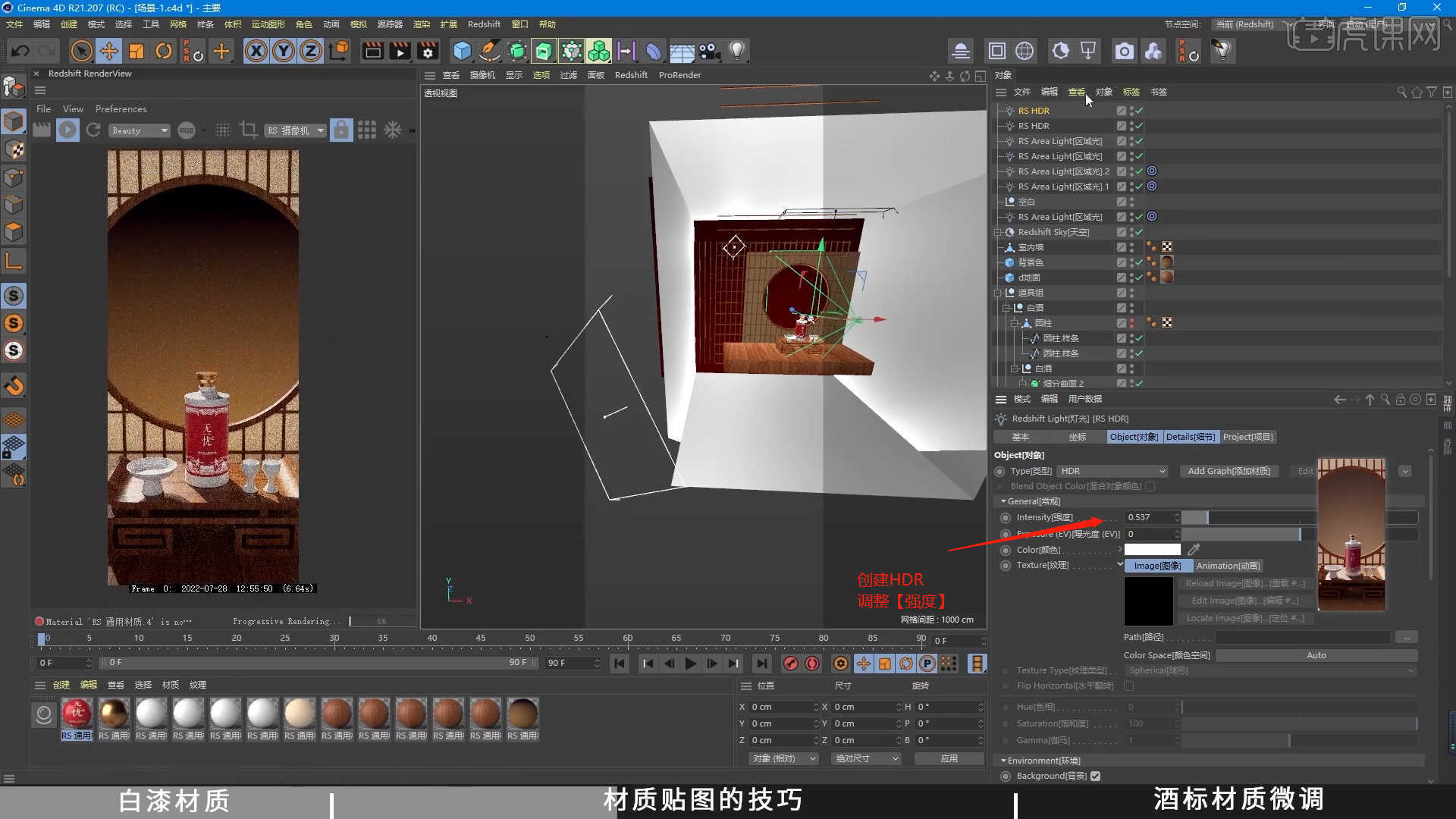
Task: Enable the Background[背景] checkbox
Action: click(1095, 775)
